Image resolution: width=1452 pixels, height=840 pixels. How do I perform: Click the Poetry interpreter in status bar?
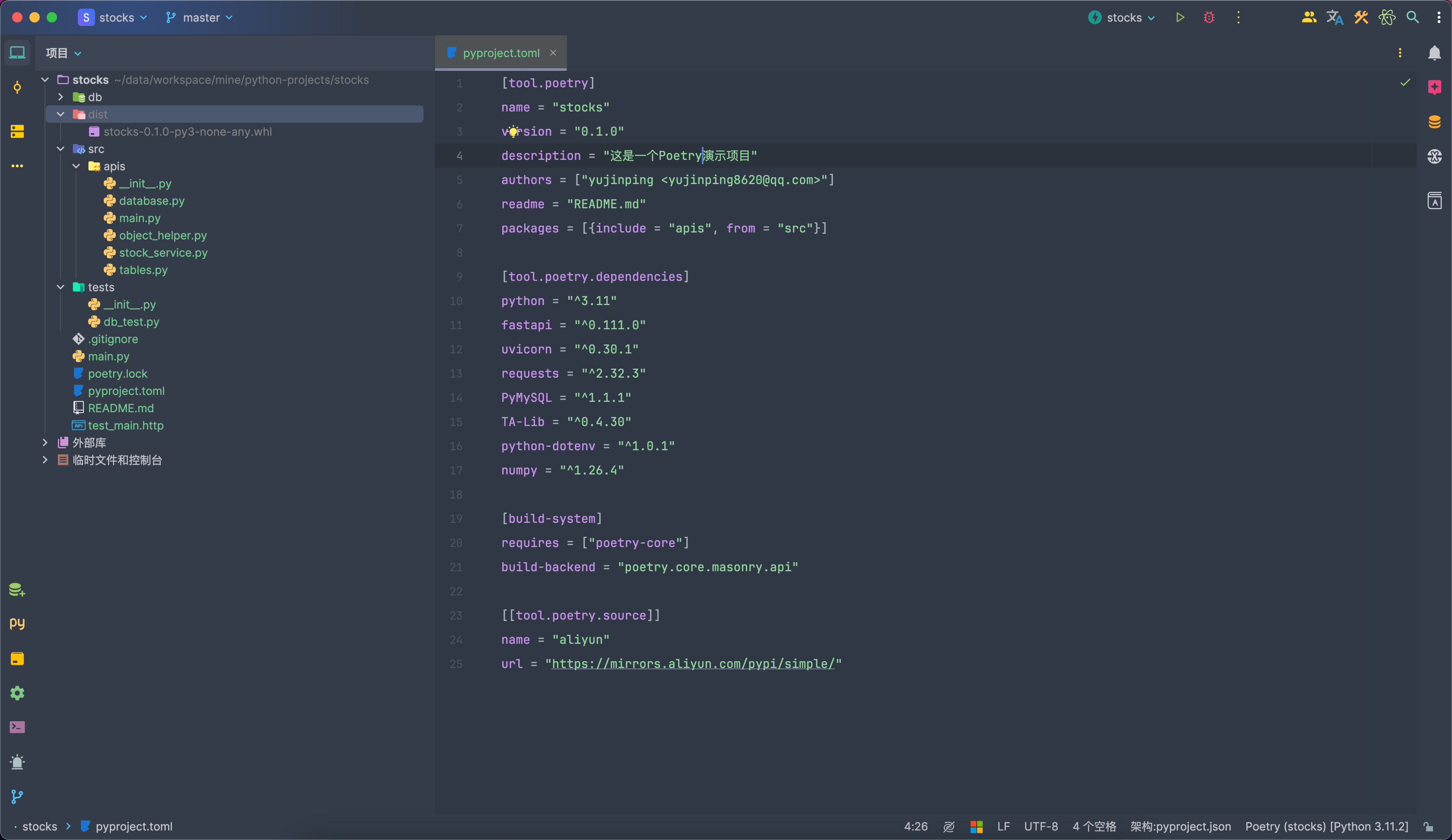[1326, 826]
